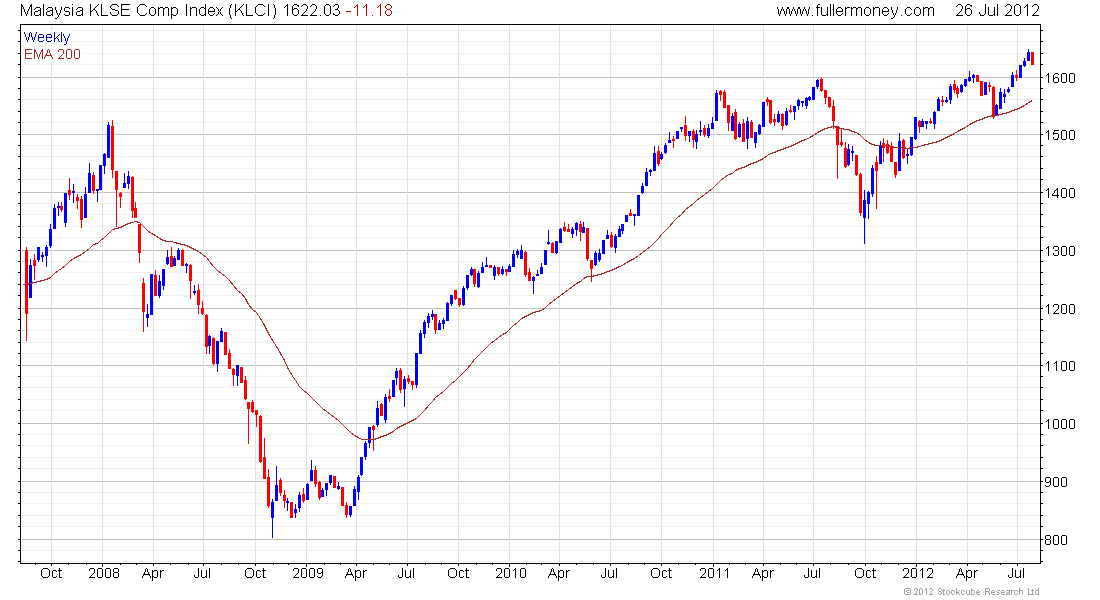Click the Oct label just before 2009
The width and height of the screenshot is (1100, 600).
(x=255, y=573)
